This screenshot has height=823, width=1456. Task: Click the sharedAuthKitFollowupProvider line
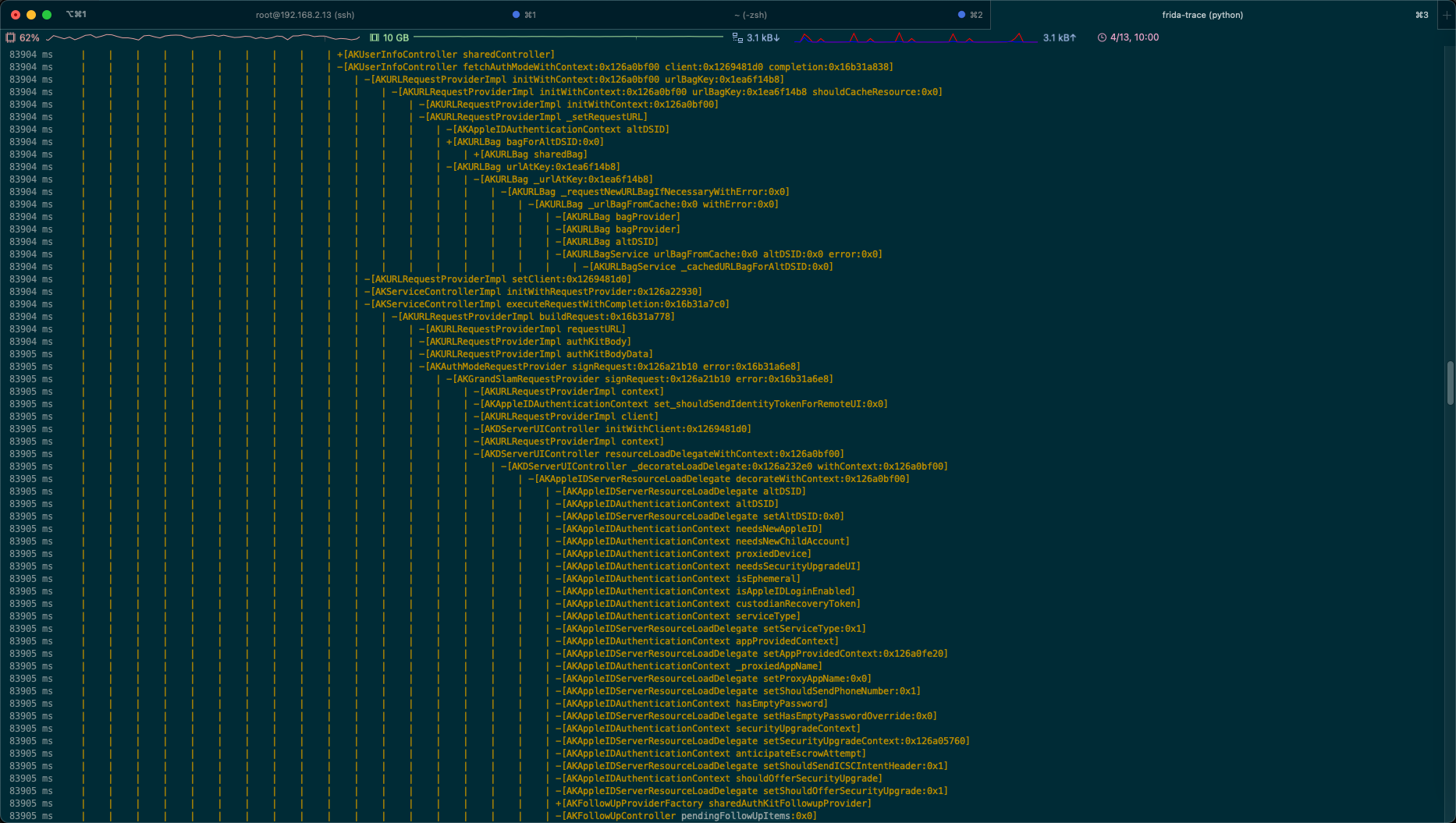713,803
